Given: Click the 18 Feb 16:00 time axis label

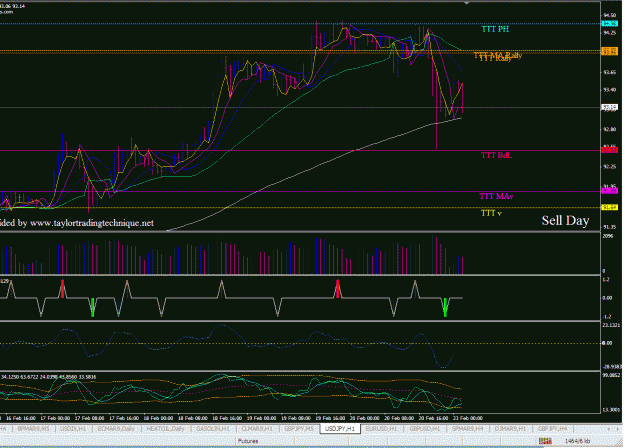Looking at the screenshot, I should [x=226, y=418].
